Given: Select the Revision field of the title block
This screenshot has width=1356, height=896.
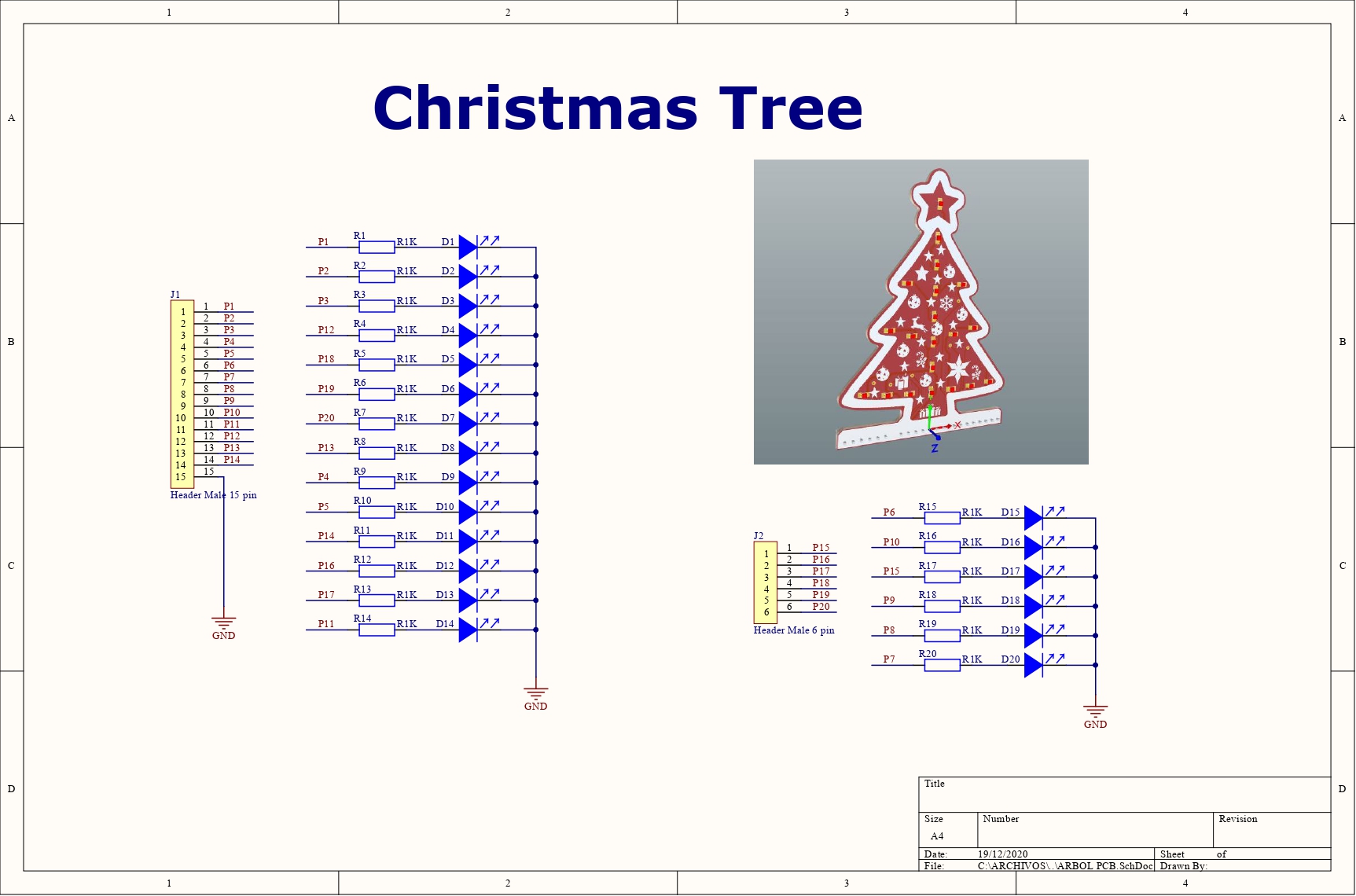Looking at the screenshot, I should (x=1238, y=819).
